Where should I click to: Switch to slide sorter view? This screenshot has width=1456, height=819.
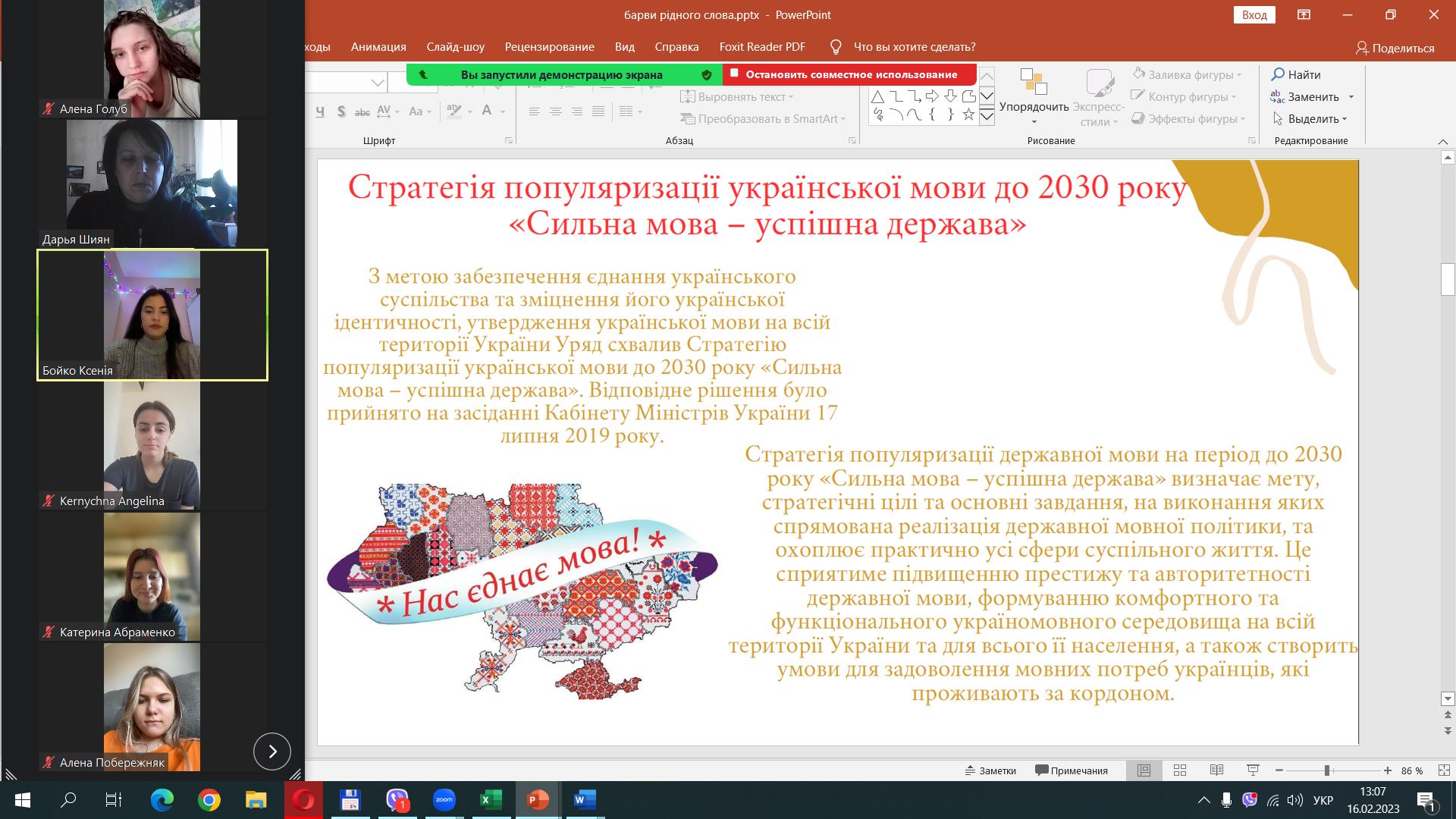coord(1180,770)
